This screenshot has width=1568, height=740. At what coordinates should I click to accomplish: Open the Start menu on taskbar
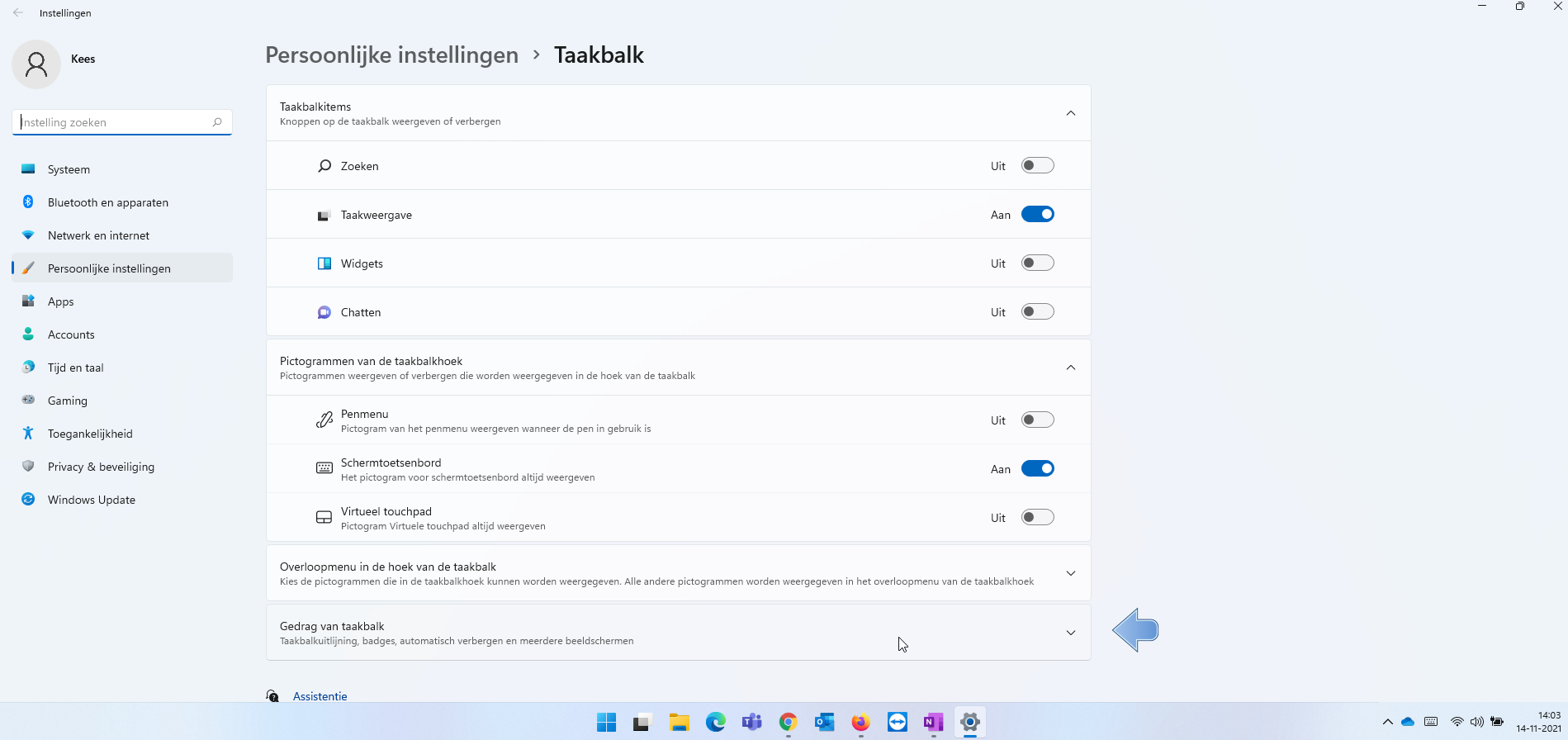[x=607, y=723]
